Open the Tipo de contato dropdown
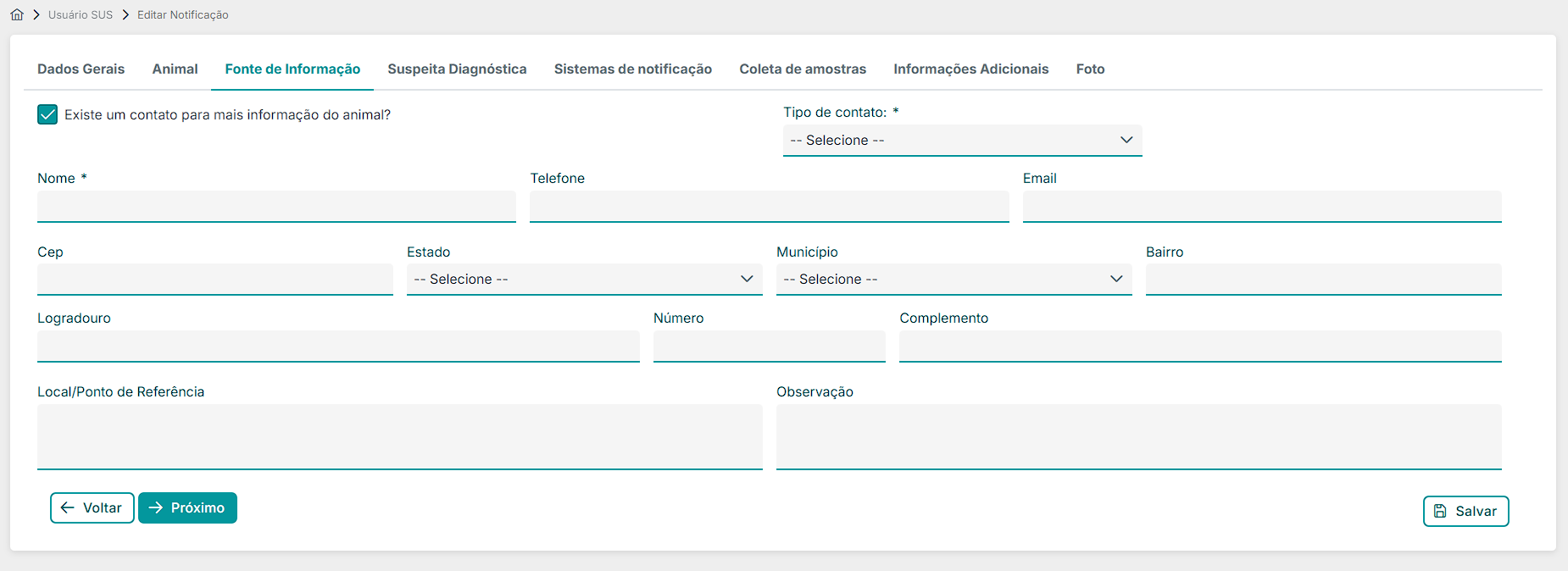This screenshot has height=571, width=1568. pyautogui.click(x=962, y=141)
